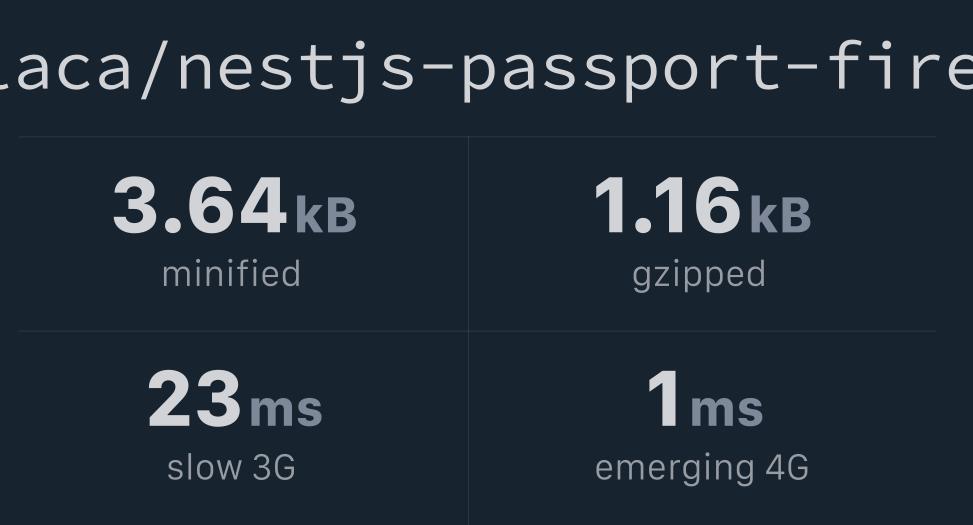The image size is (973, 525).
Task: Click divider between minified and gzipped stats
Action: 469,234
